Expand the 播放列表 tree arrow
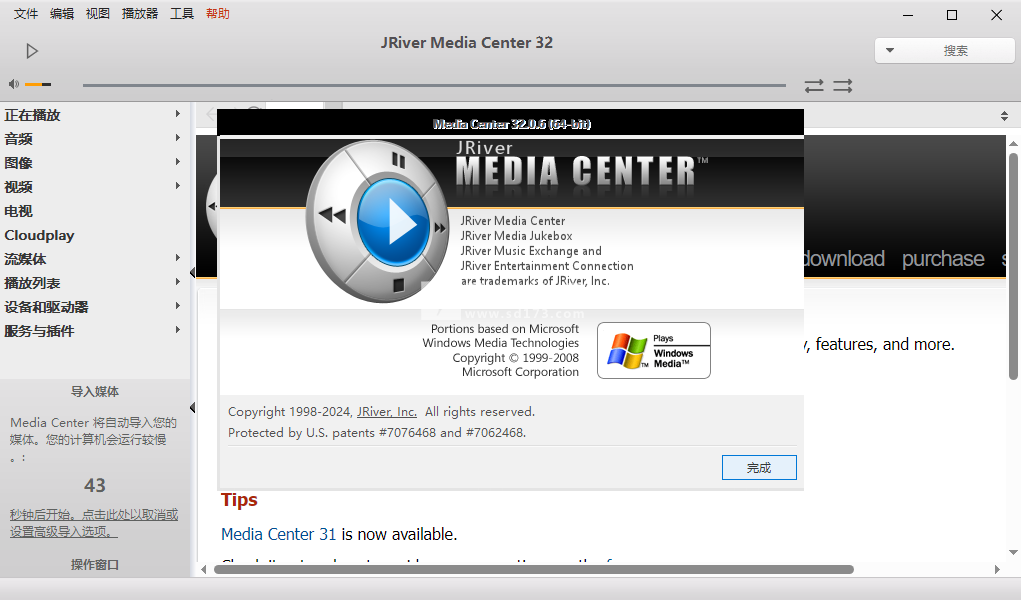The width and height of the screenshot is (1021, 600). [178, 282]
